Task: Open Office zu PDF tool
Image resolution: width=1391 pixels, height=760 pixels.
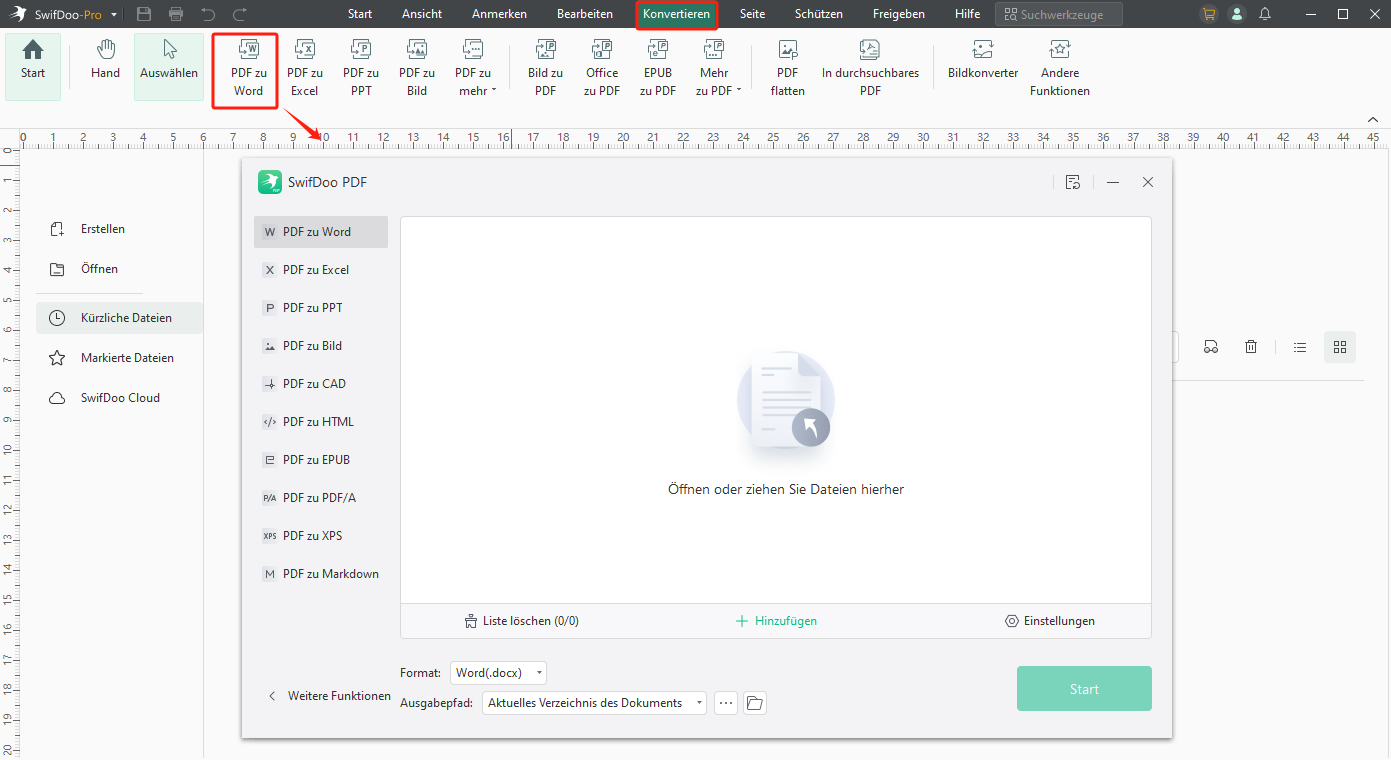Action: point(602,68)
